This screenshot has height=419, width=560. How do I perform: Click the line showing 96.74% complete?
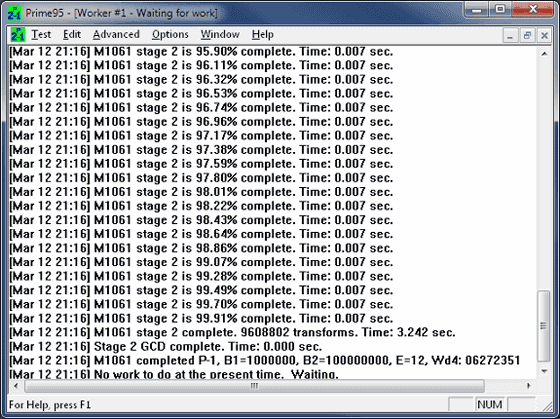201,108
